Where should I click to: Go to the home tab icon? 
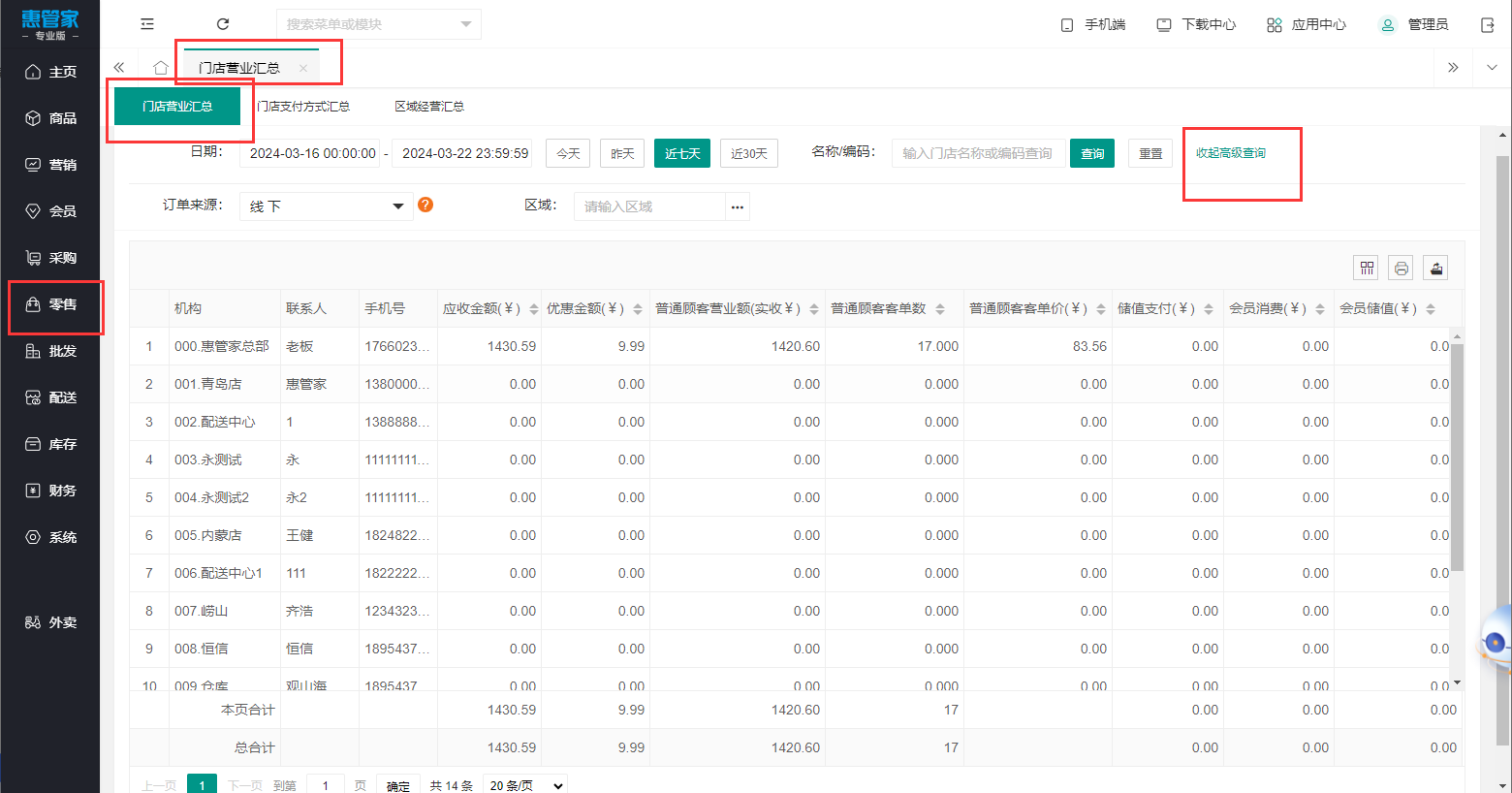pyautogui.click(x=161, y=68)
